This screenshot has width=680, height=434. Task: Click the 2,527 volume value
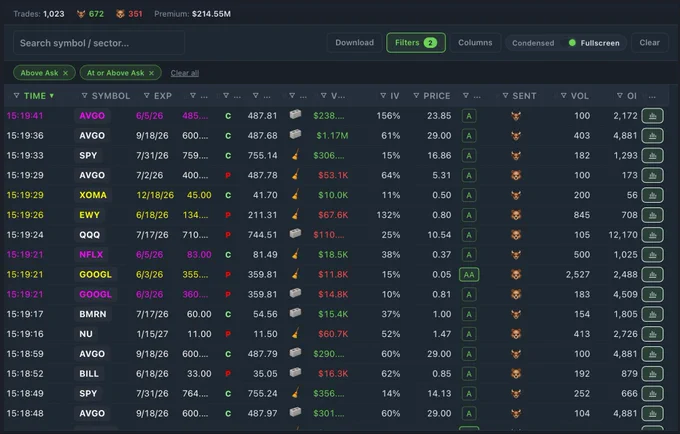578,274
